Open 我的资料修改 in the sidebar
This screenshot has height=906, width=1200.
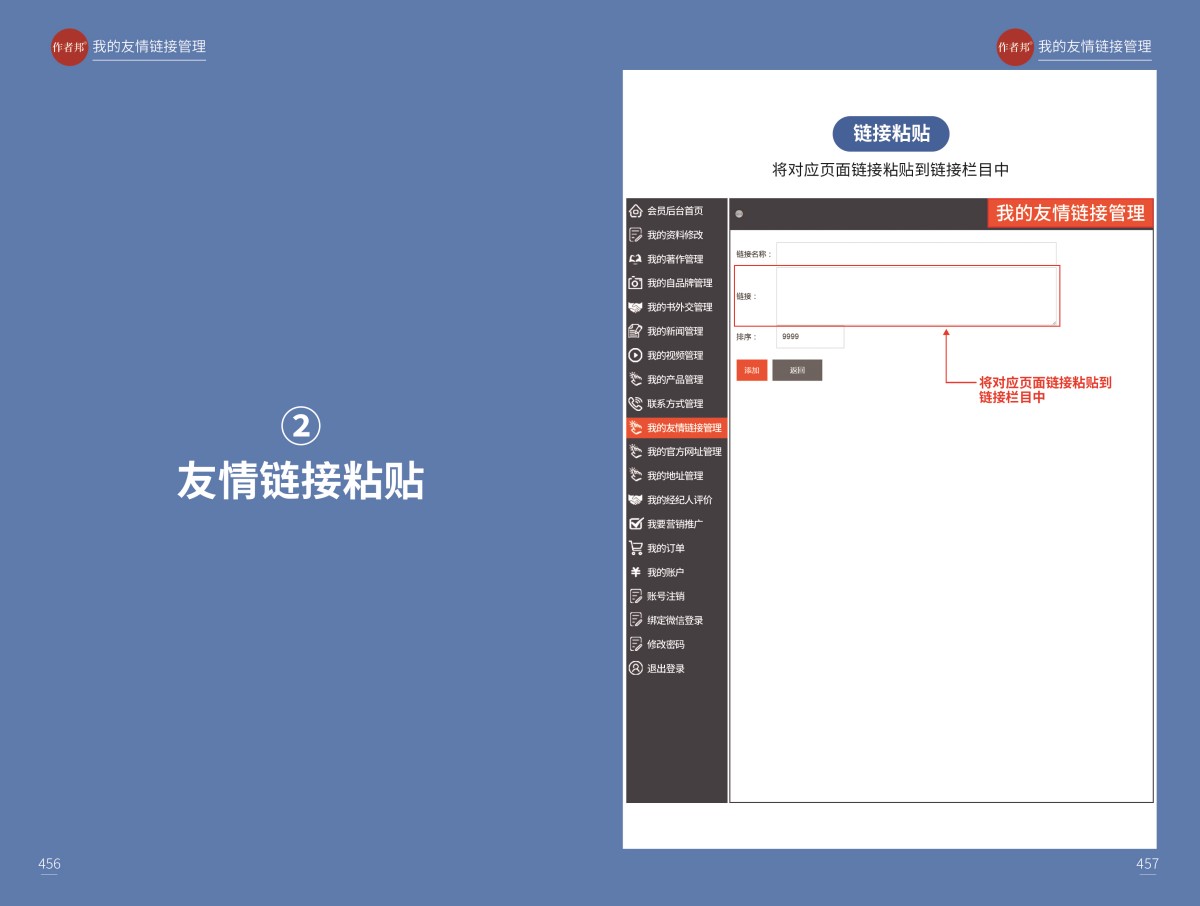[x=675, y=235]
